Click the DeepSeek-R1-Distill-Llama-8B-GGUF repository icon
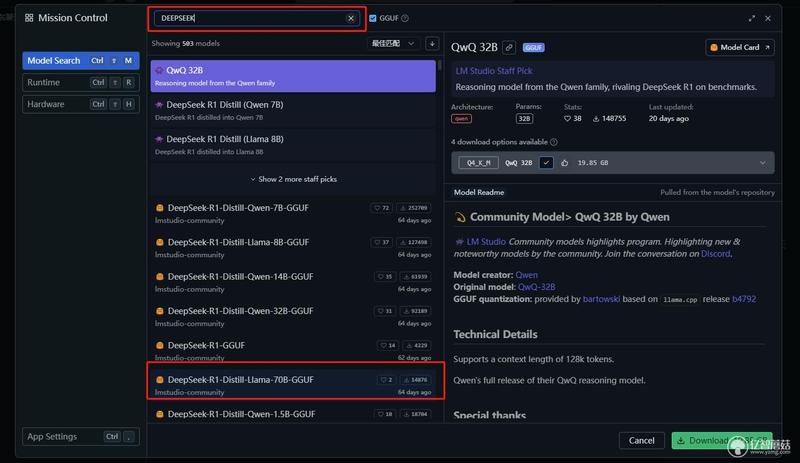The image size is (800, 463). click(x=160, y=242)
